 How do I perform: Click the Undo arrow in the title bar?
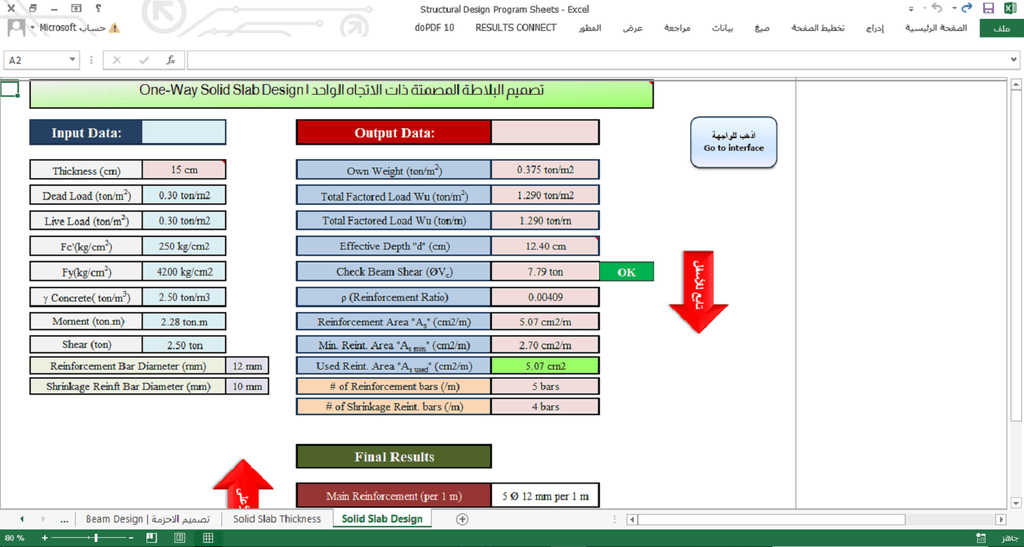937,8
